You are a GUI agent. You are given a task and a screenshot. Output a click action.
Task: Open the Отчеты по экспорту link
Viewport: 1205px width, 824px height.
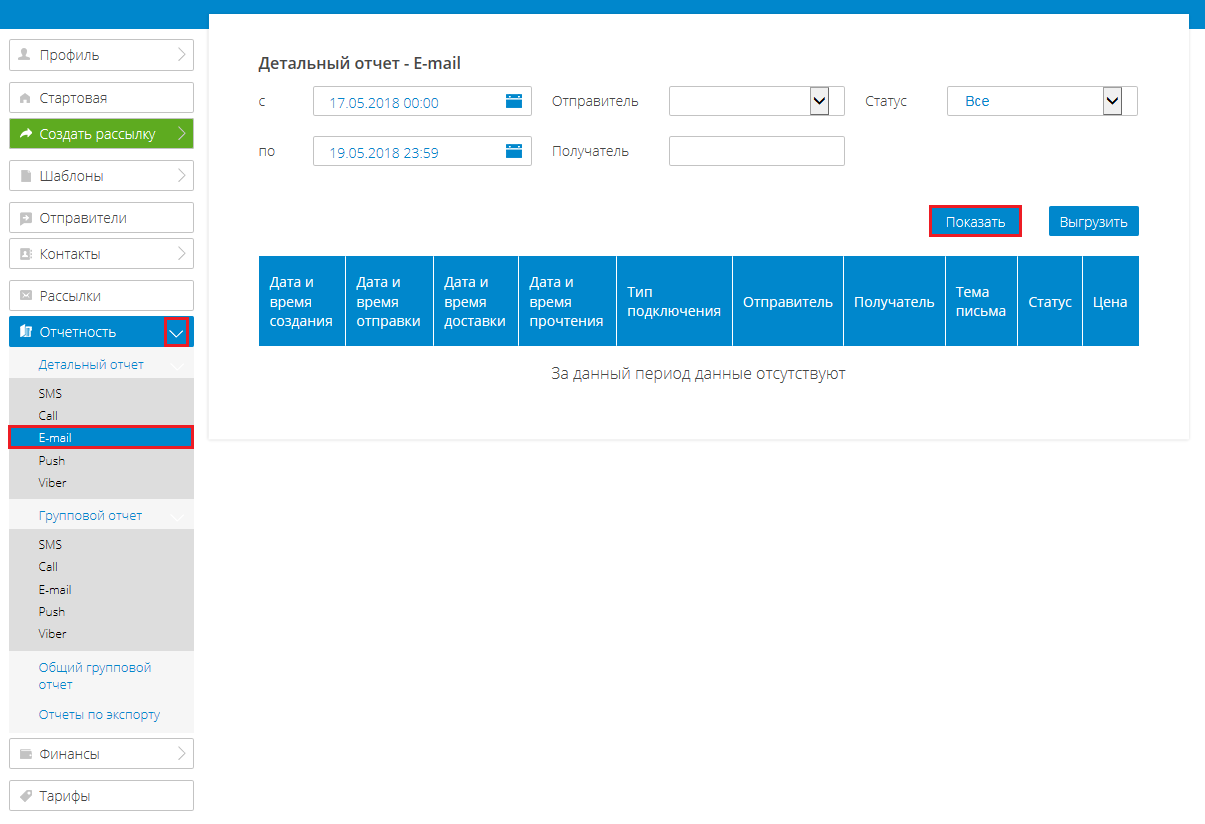(99, 715)
